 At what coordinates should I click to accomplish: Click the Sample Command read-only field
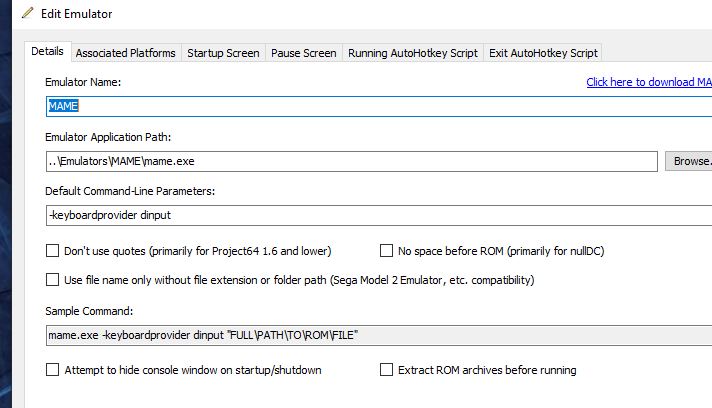(x=379, y=335)
